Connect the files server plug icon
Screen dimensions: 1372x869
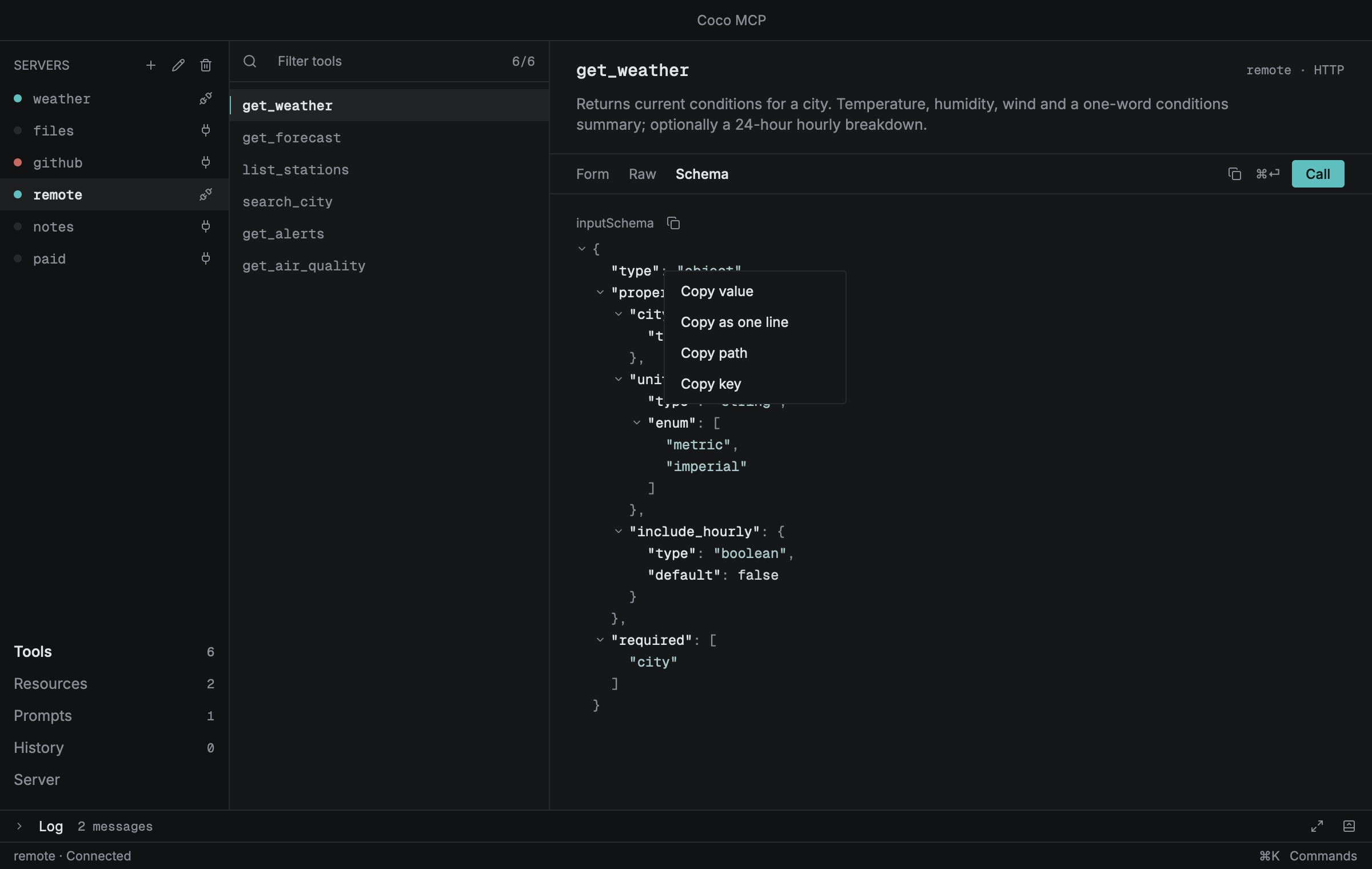pos(206,130)
